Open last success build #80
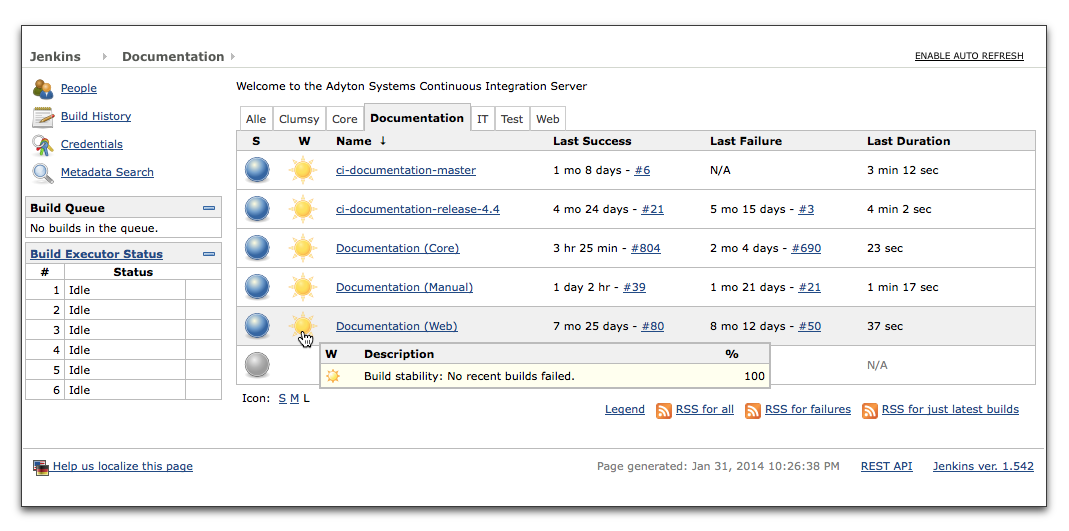Viewport: 1069px width, 531px height. 652,326
